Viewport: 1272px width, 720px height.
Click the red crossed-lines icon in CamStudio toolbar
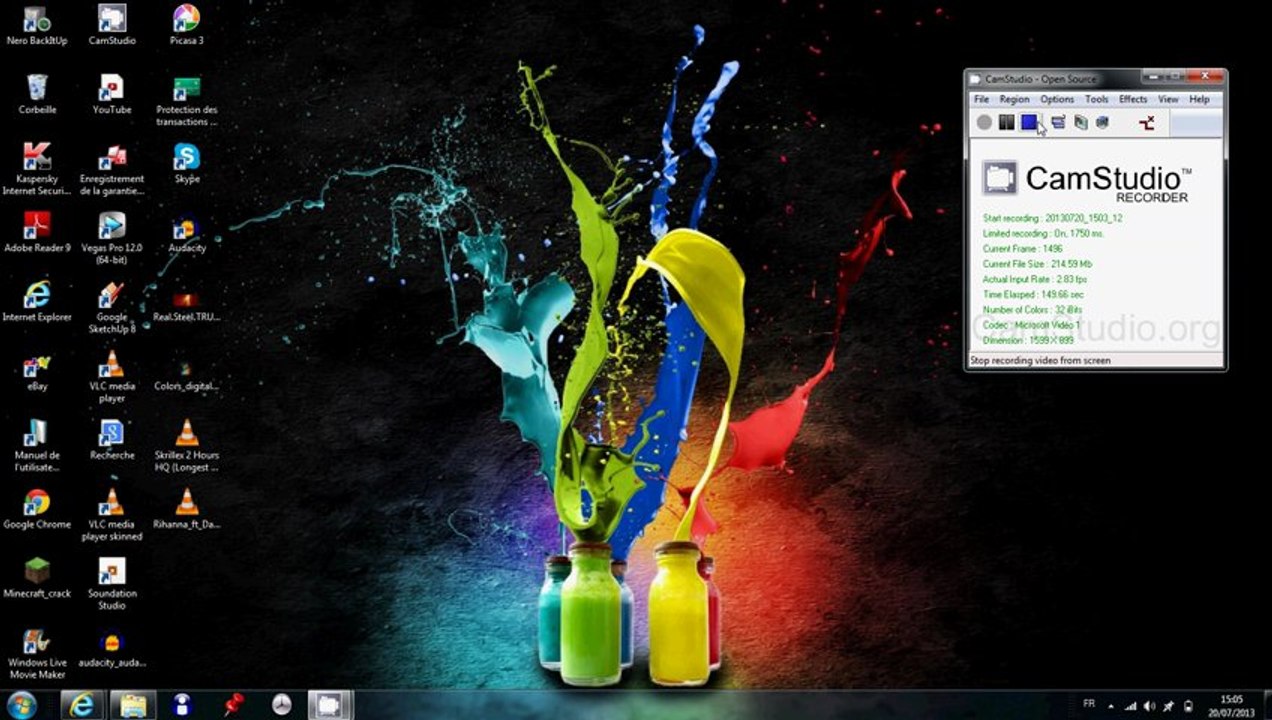(x=1147, y=122)
